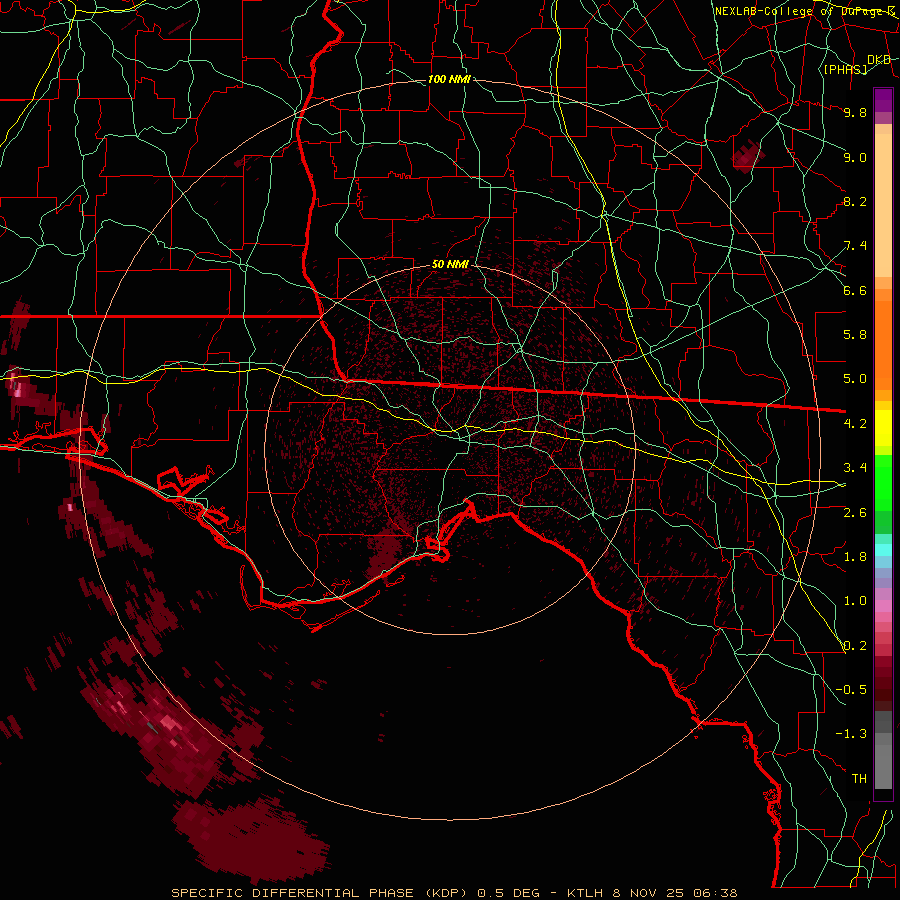Click the 6.6 value on the scale
Image resolution: width=900 pixels, height=900 pixels.
tap(855, 290)
